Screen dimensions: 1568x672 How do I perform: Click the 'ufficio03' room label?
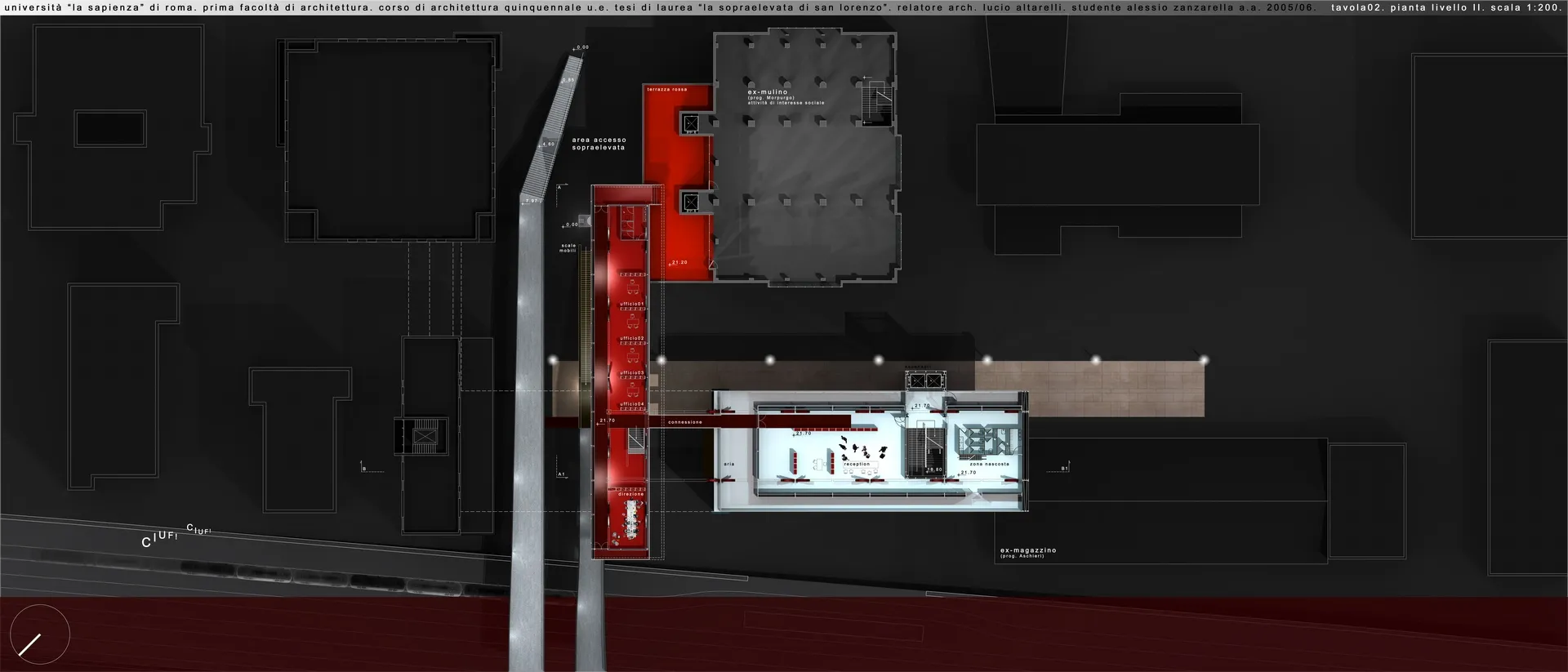632,372
